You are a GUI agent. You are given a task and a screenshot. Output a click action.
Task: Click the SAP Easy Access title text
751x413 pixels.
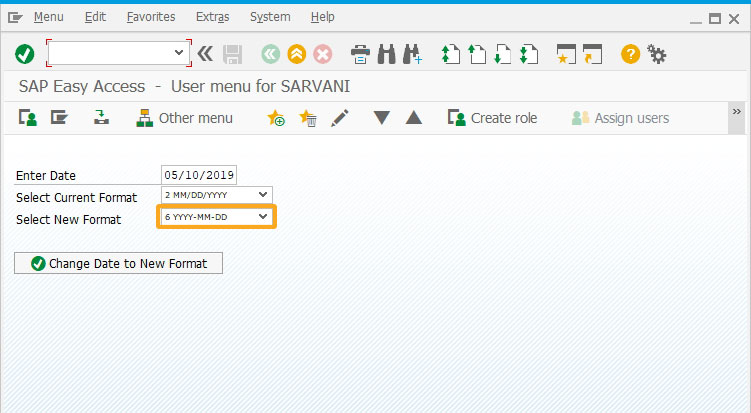pos(184,86)
